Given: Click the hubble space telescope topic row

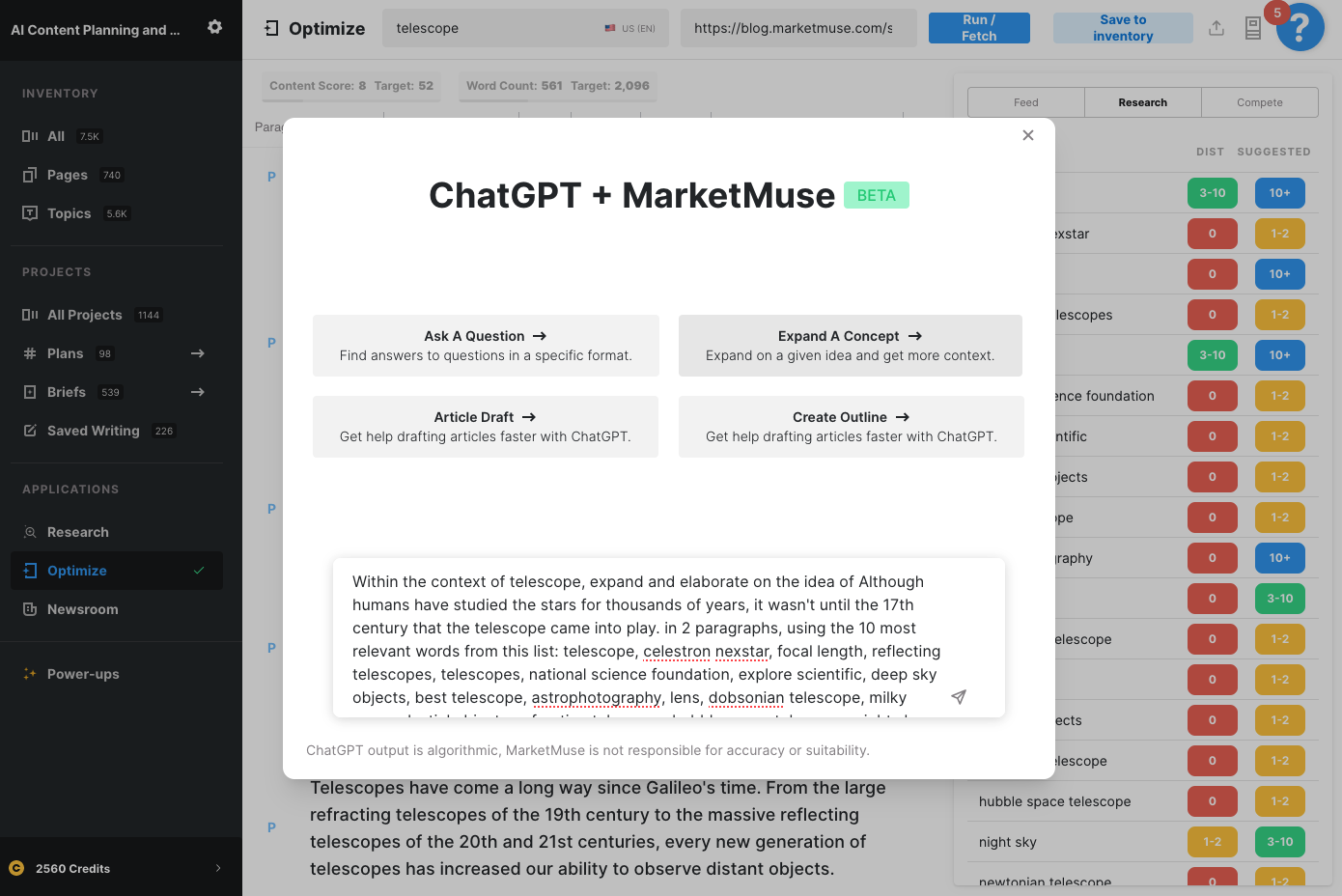Looking at the screenshot, I should tap(1143, 801).
